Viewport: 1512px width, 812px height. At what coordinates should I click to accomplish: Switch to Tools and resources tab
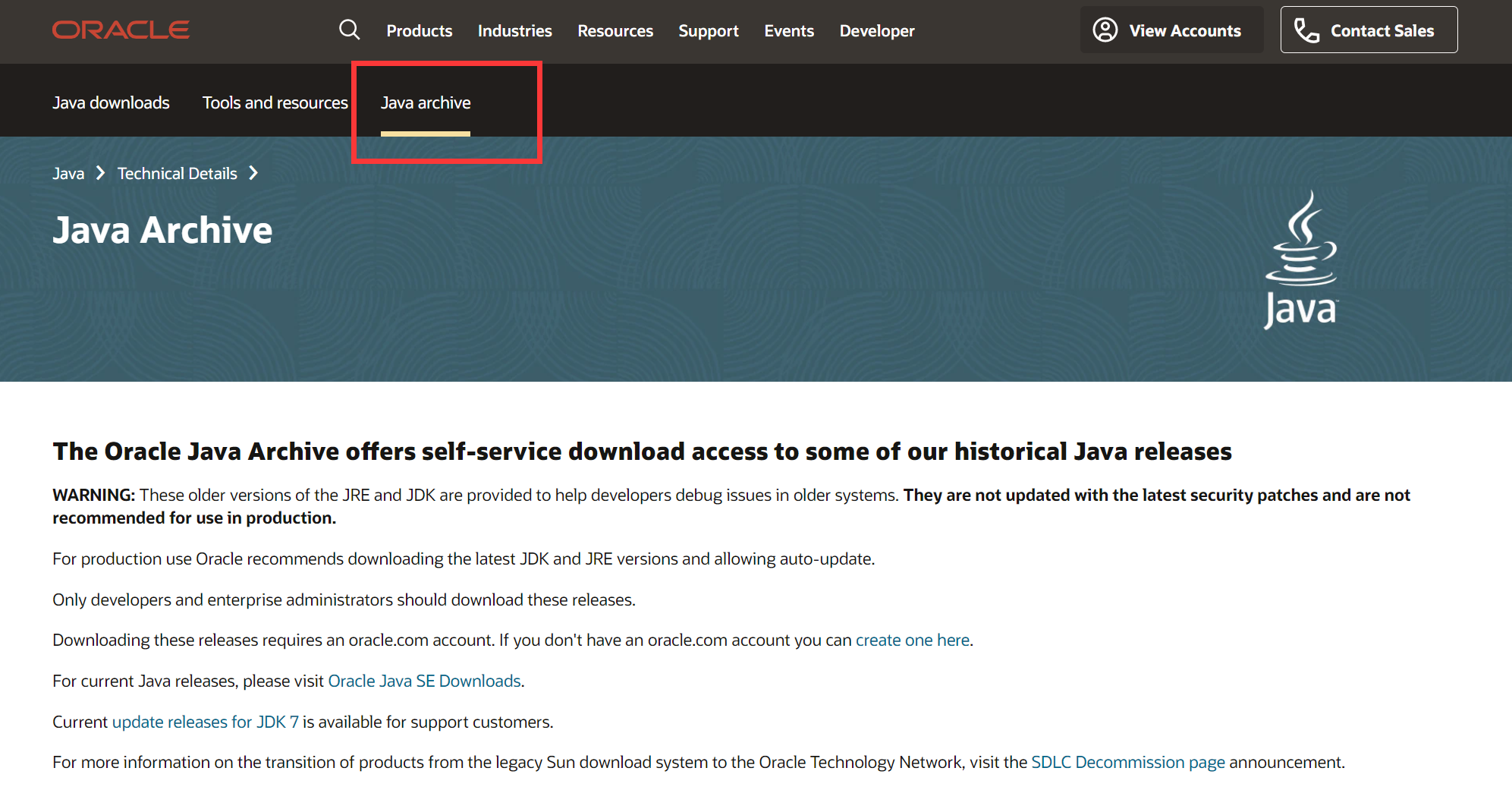click(275, 102)
